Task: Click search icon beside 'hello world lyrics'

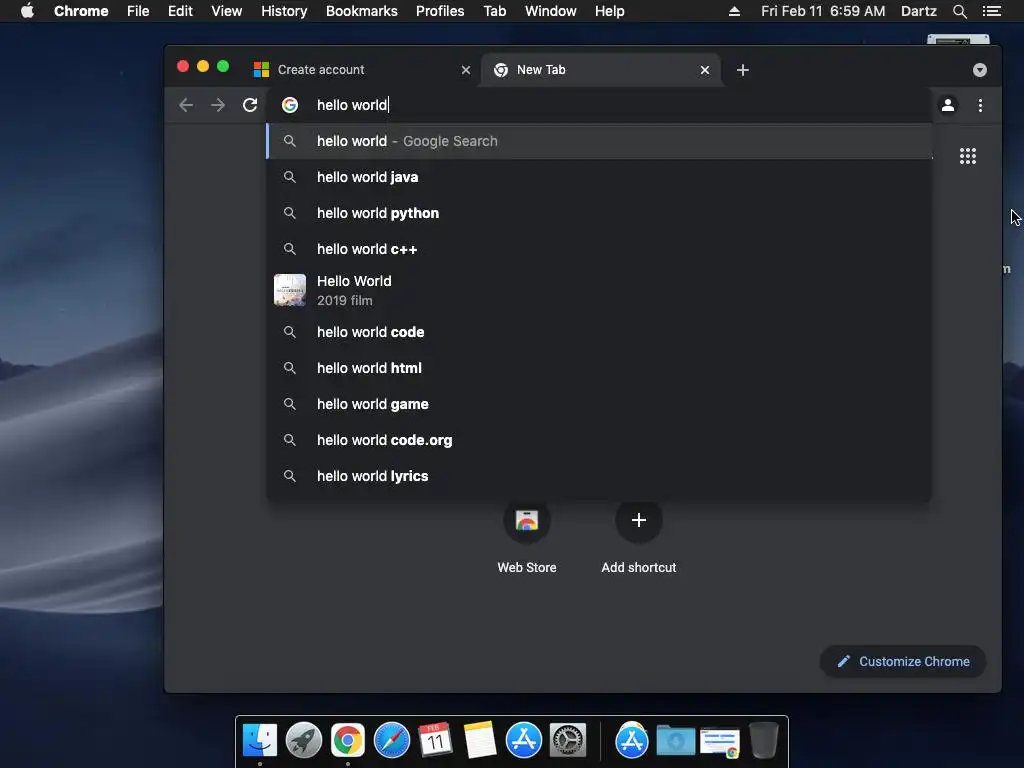Action: tap(289, 475)
